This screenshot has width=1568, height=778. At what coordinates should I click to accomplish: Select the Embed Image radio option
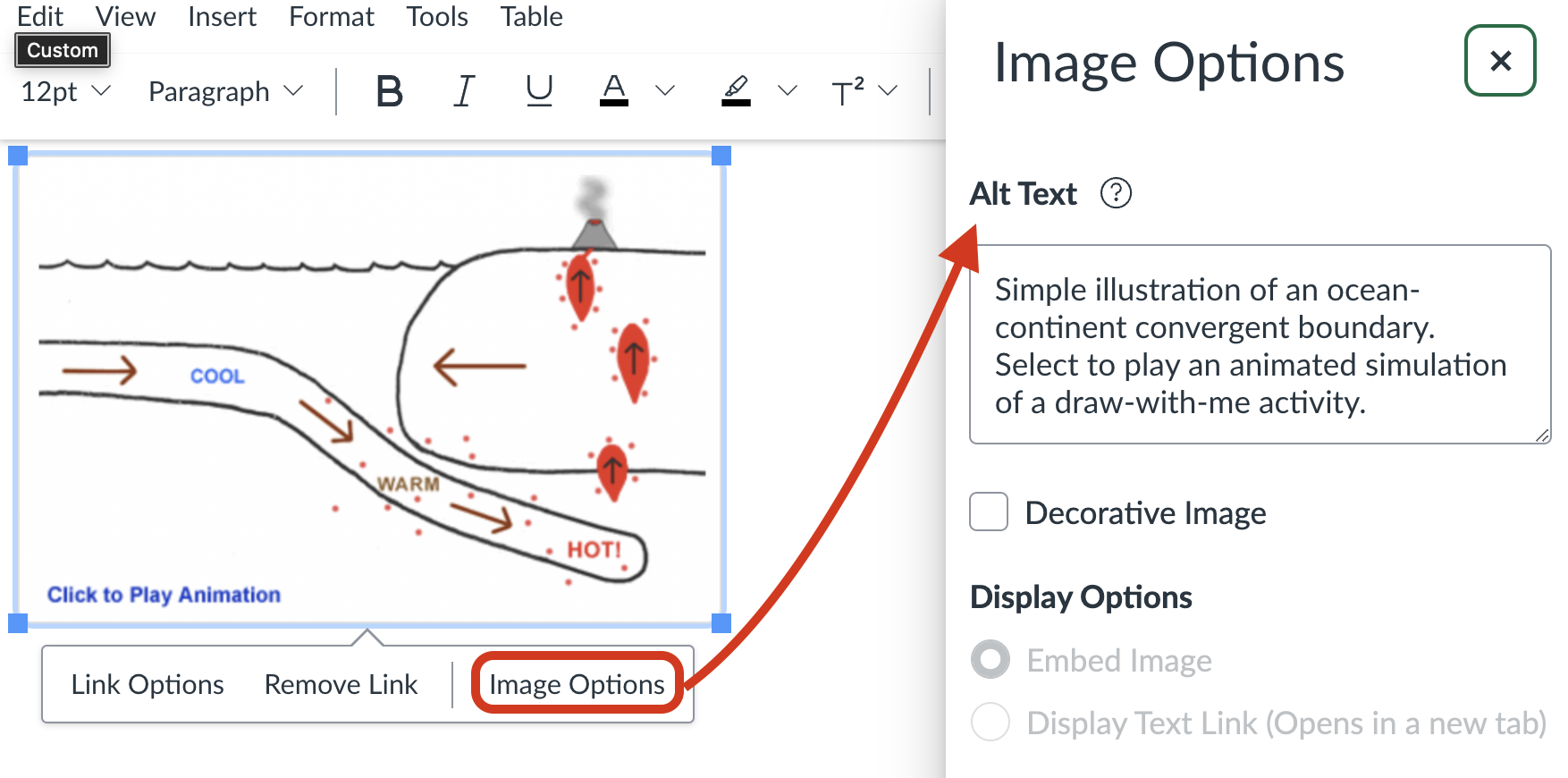click(x=991, y=660)
